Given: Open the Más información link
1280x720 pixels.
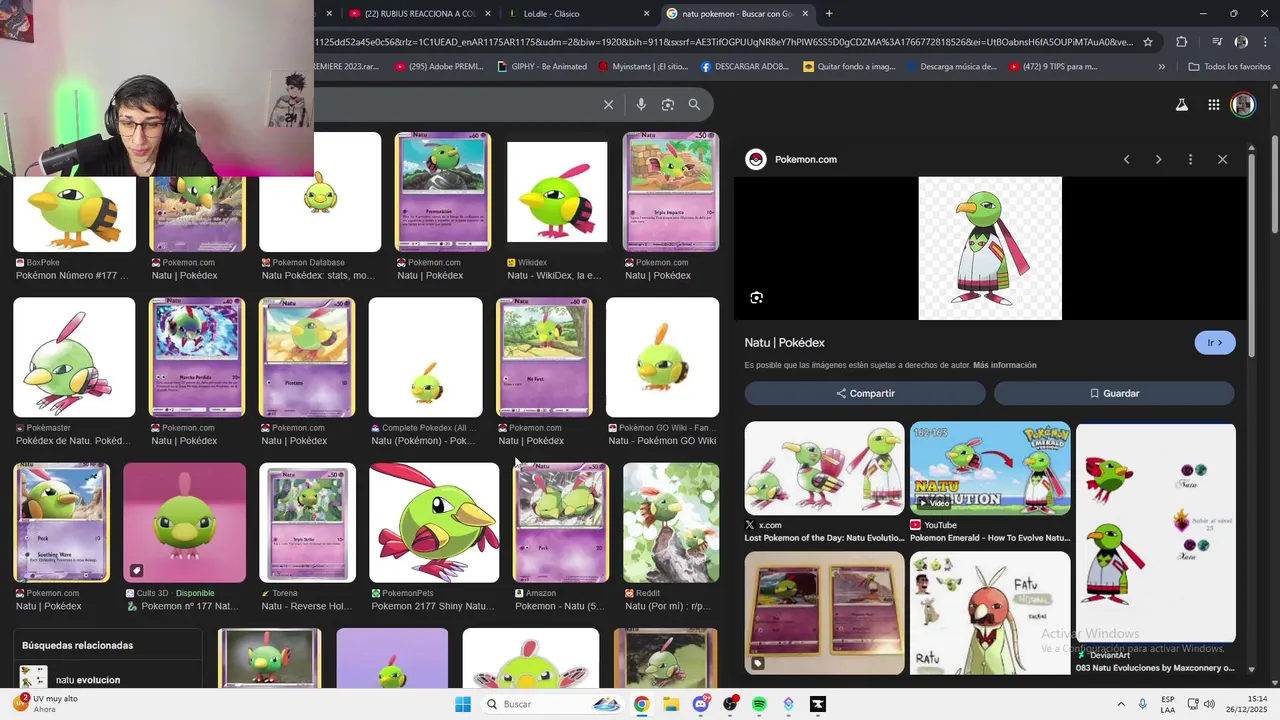Looking at the screenshot, I should (x=1004, y=365).
